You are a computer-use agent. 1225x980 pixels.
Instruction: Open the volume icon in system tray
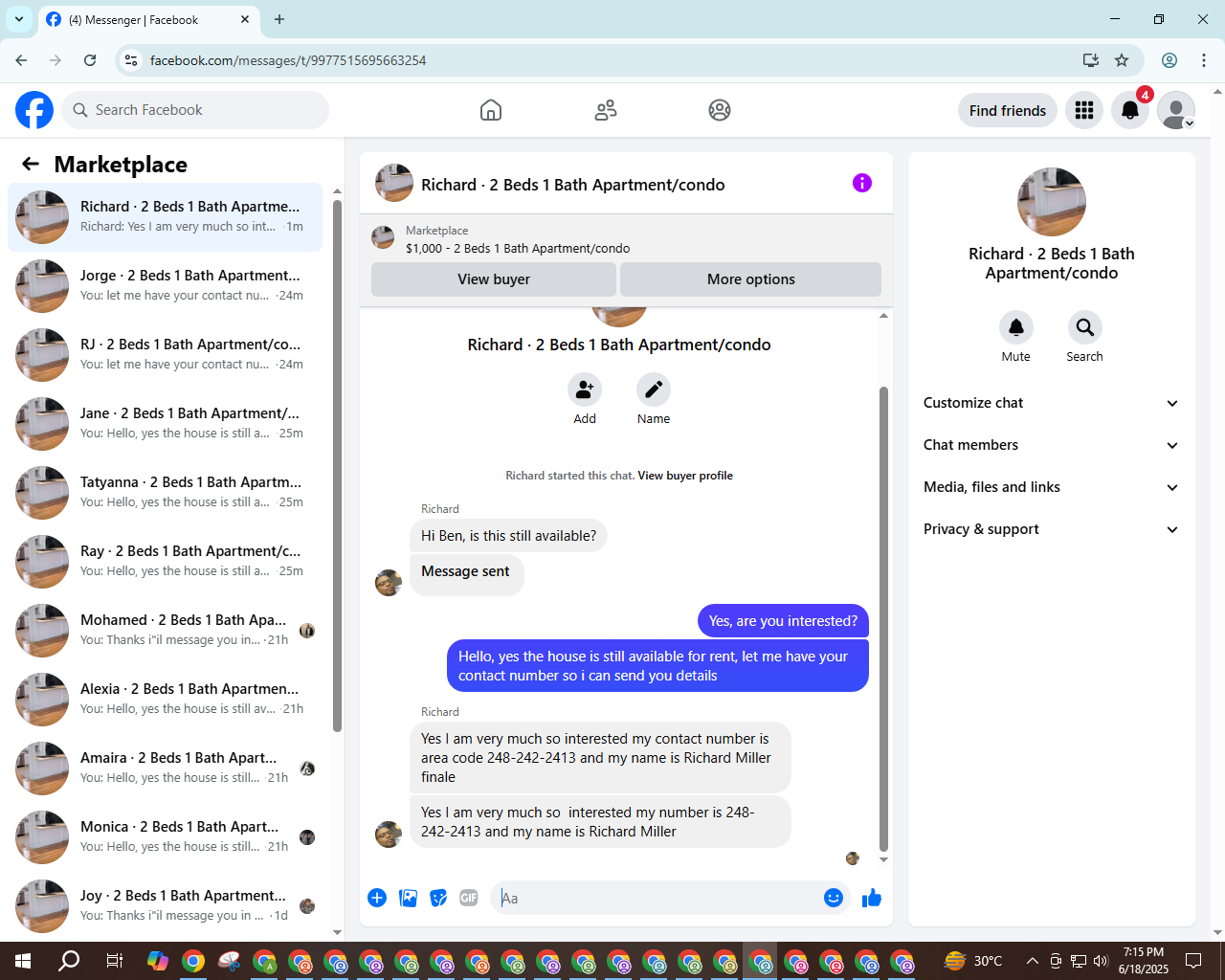coord(1101,961)
